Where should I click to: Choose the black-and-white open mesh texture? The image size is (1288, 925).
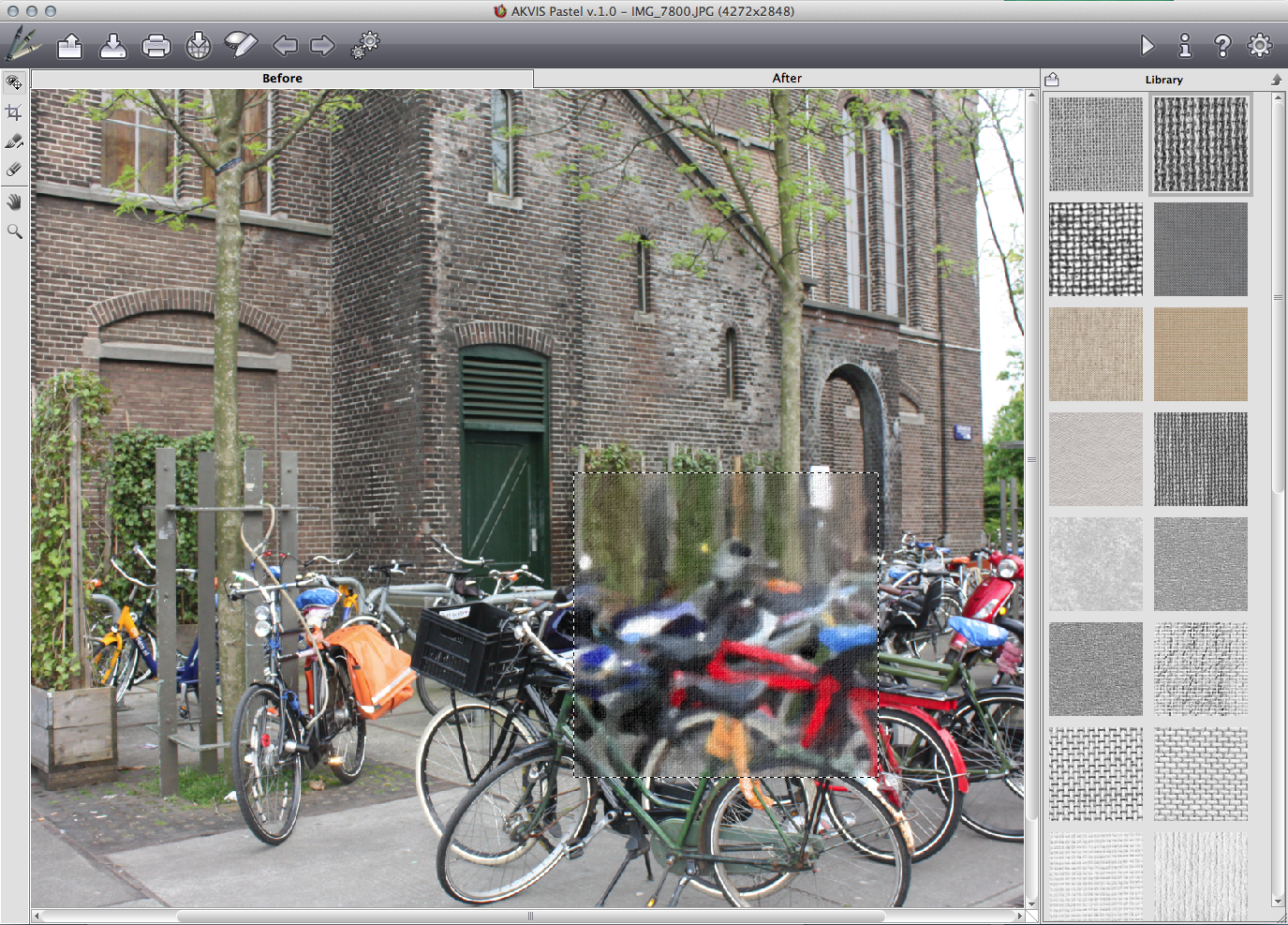point(1096,249)
